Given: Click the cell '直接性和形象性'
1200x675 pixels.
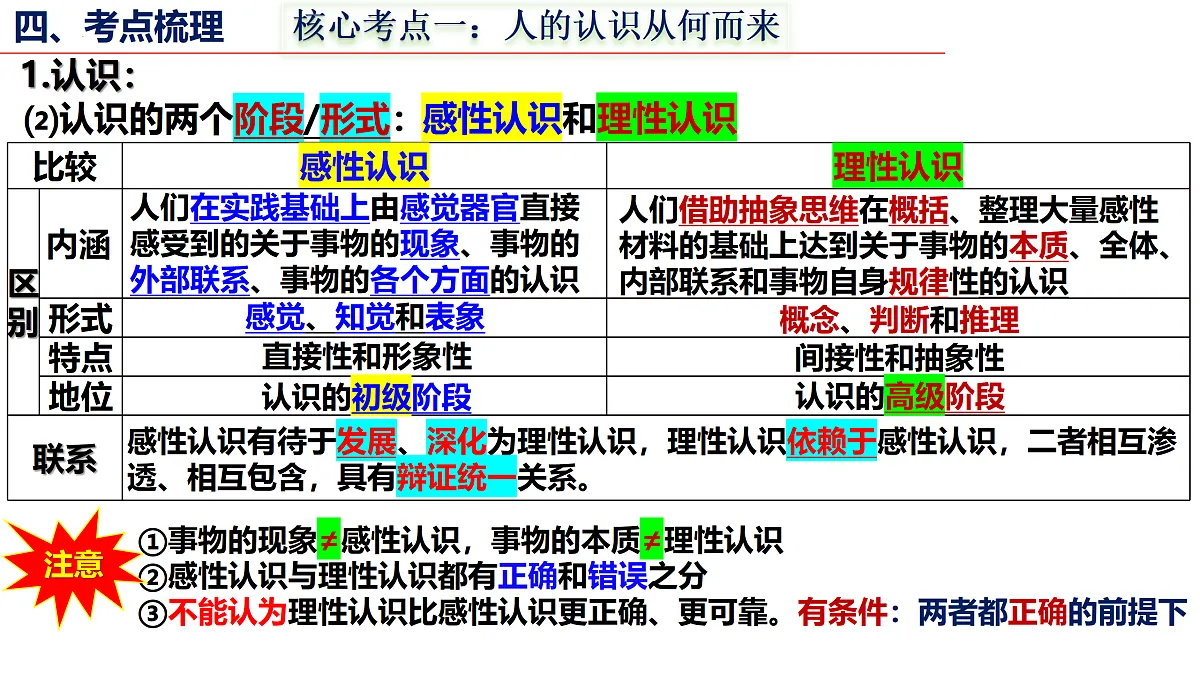Looking at the screenshot, I should 366,356.
